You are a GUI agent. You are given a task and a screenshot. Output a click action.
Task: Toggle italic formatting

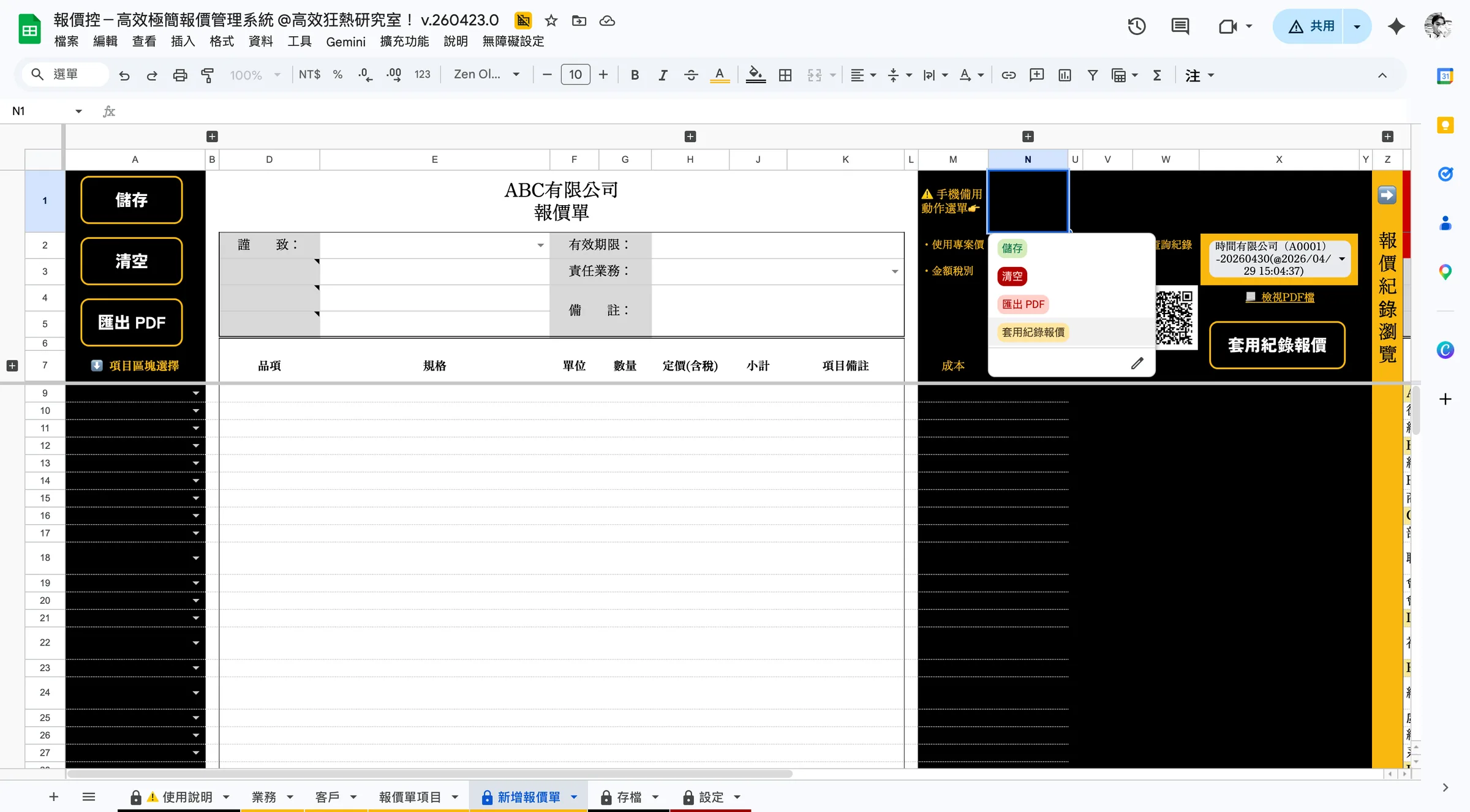point(663,75)
